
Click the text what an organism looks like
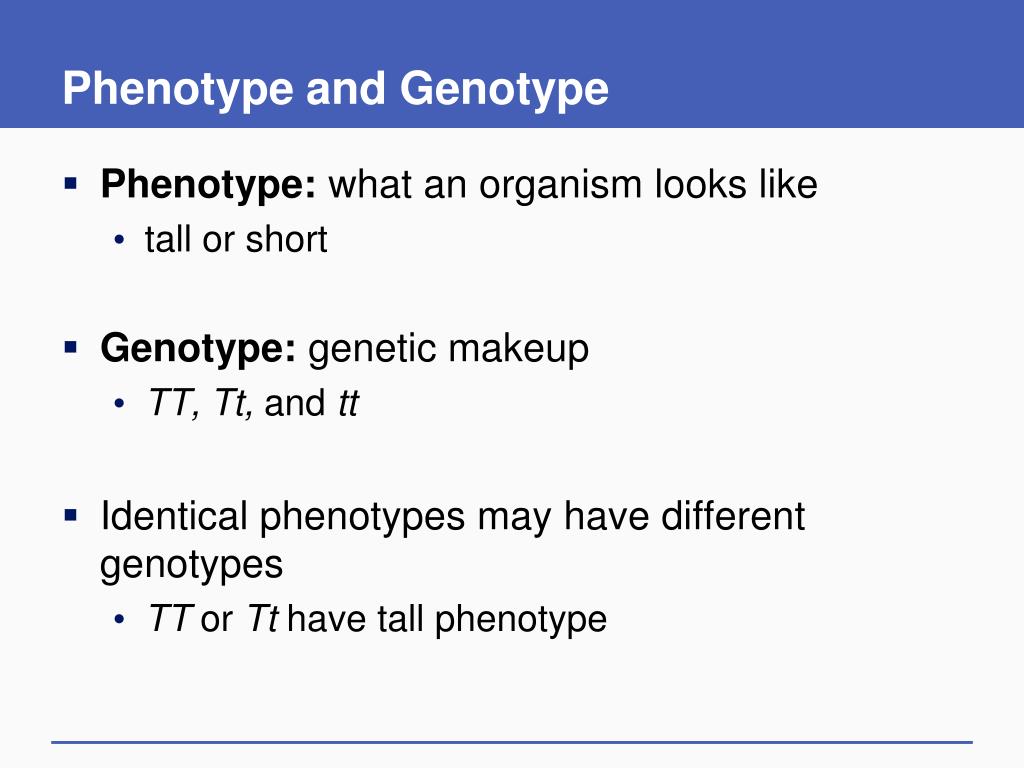click(x=573, y=185)
